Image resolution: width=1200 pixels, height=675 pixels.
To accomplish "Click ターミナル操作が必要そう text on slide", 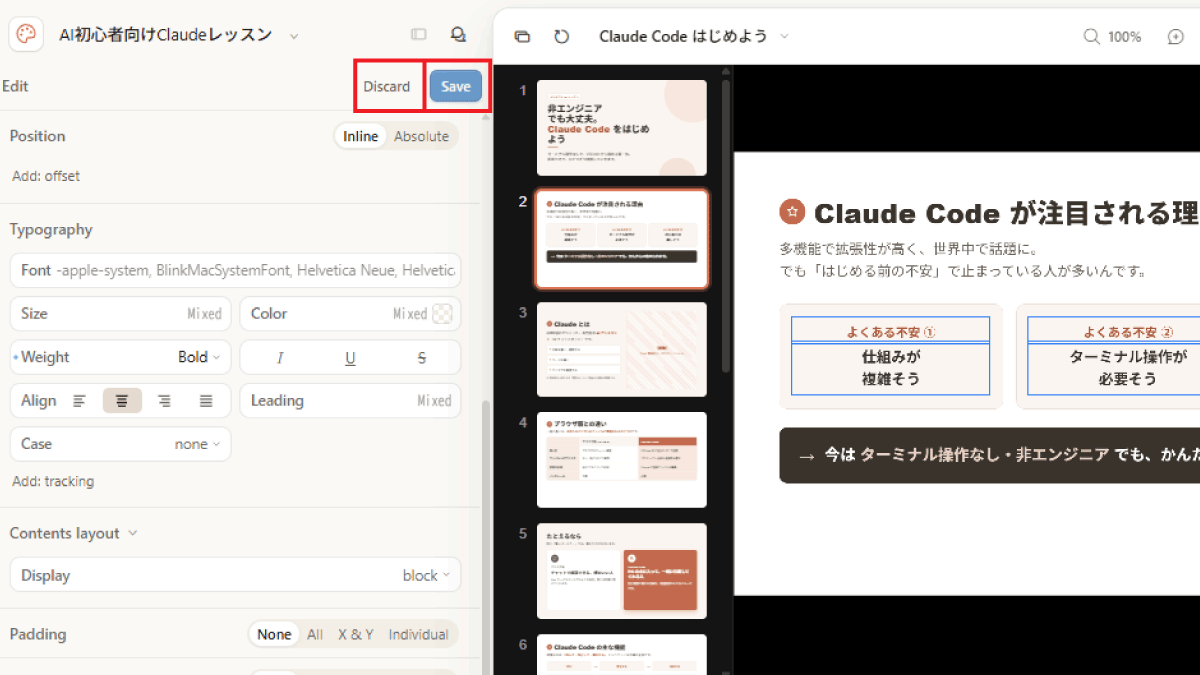I will pos(1127,368).
